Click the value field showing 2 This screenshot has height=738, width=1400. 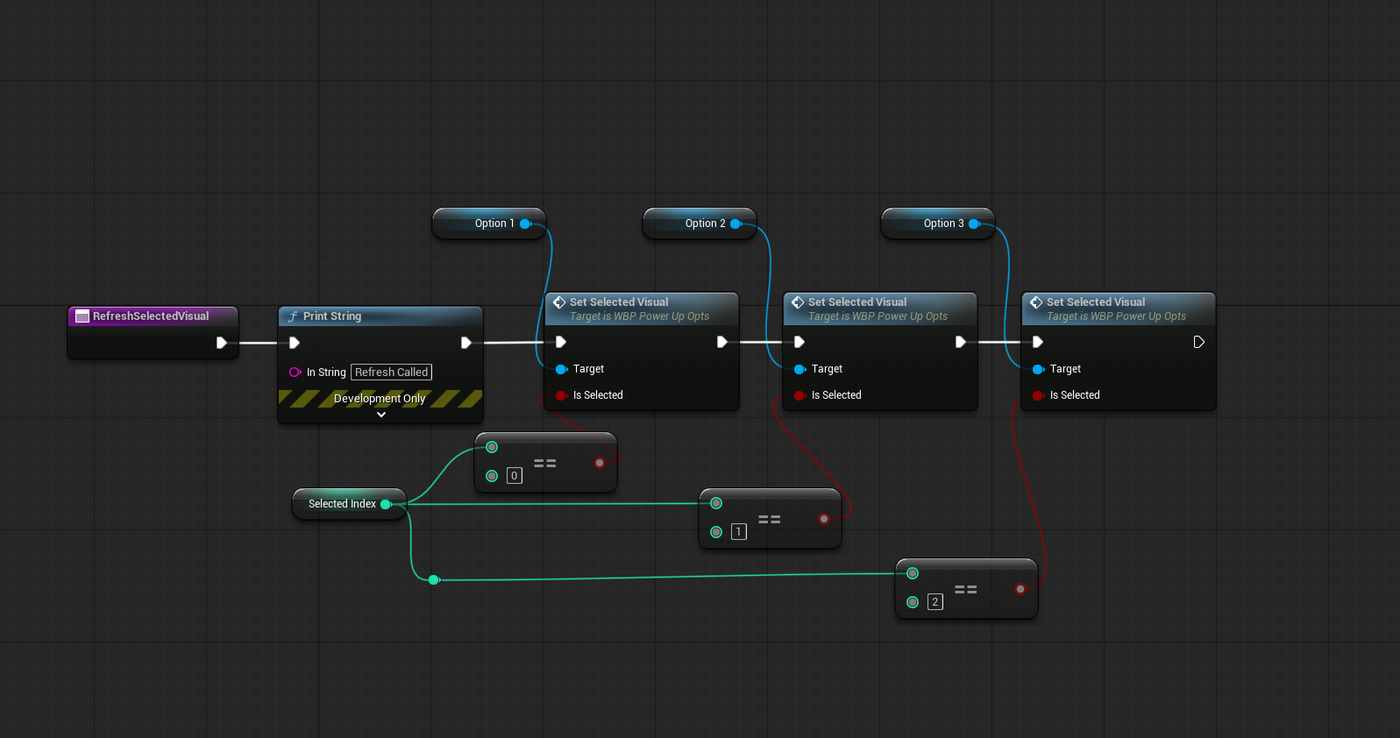coord(935,602)
